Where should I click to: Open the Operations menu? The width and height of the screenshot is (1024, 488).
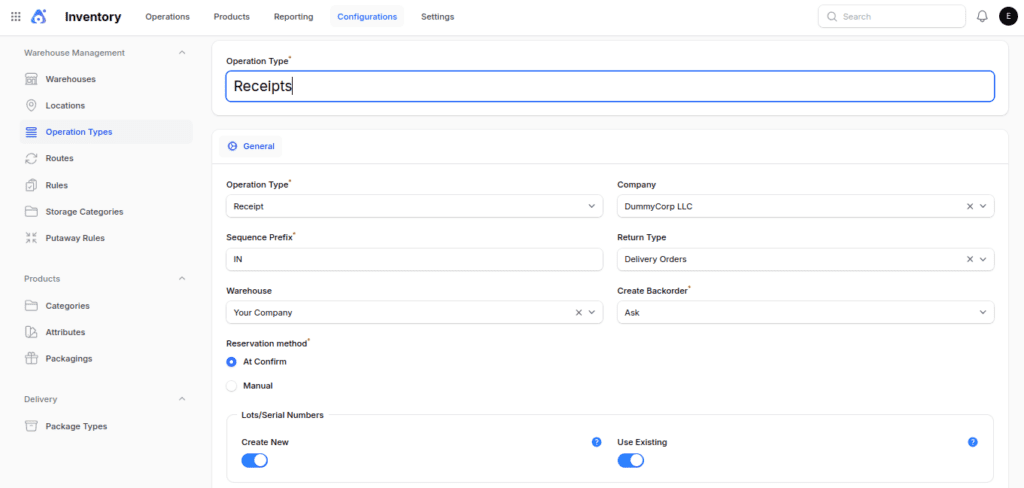(167, 16)
